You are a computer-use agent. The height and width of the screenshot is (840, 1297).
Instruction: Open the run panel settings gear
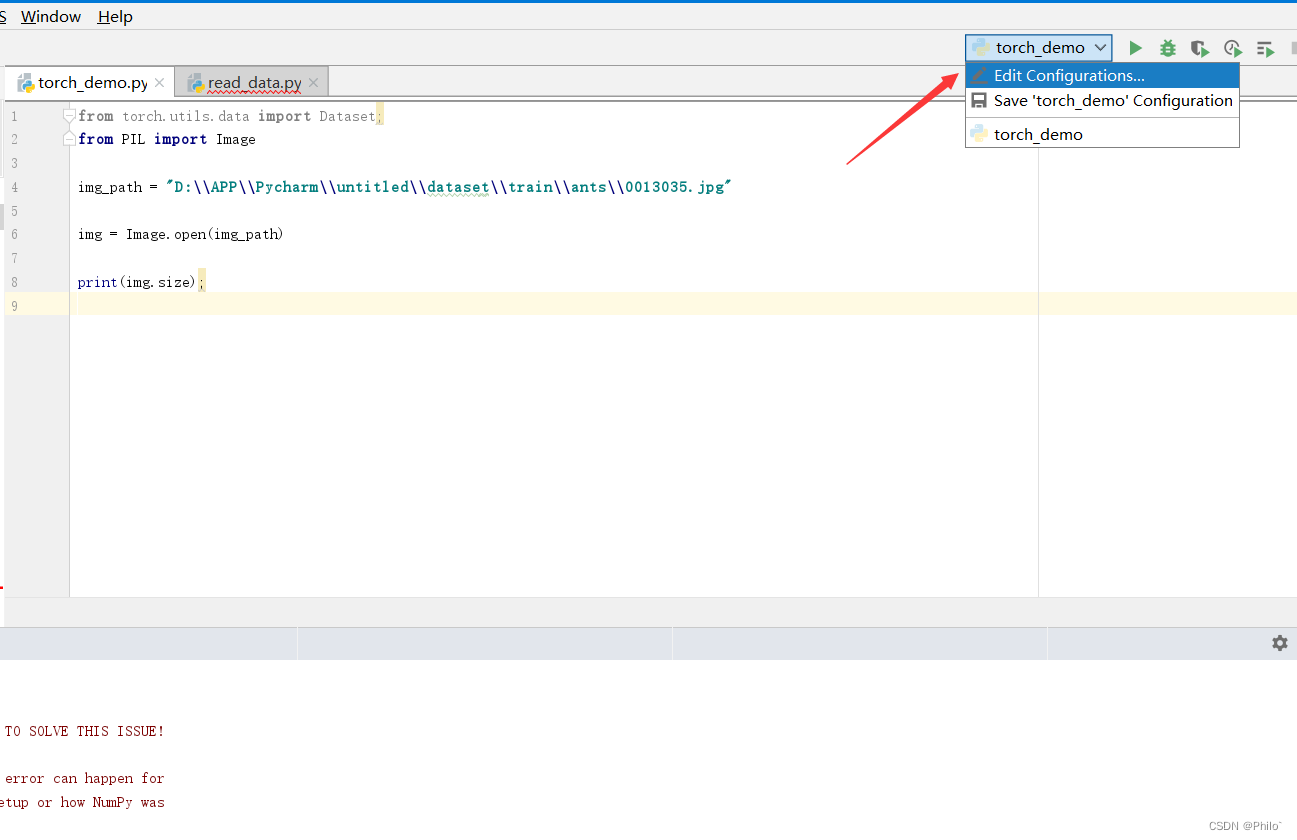tap(1280, 643)
